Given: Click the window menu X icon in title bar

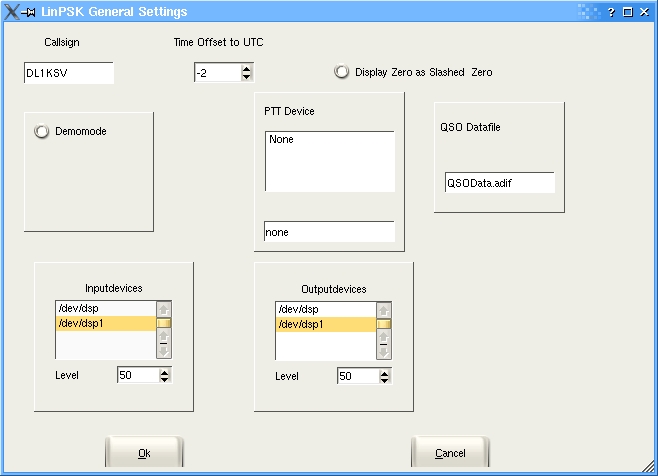Looking at the screenshot, I should 11,11.
